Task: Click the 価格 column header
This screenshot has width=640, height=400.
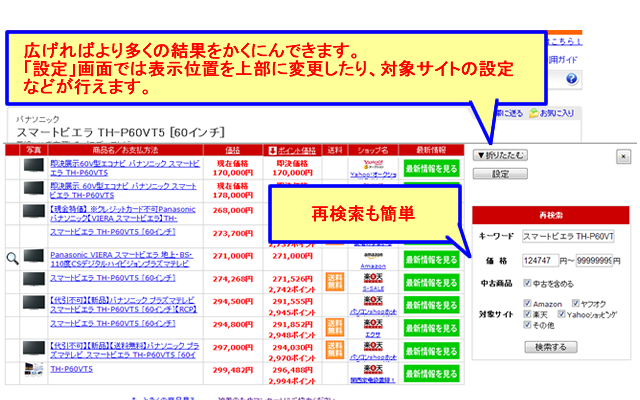Action: point(231,149)
